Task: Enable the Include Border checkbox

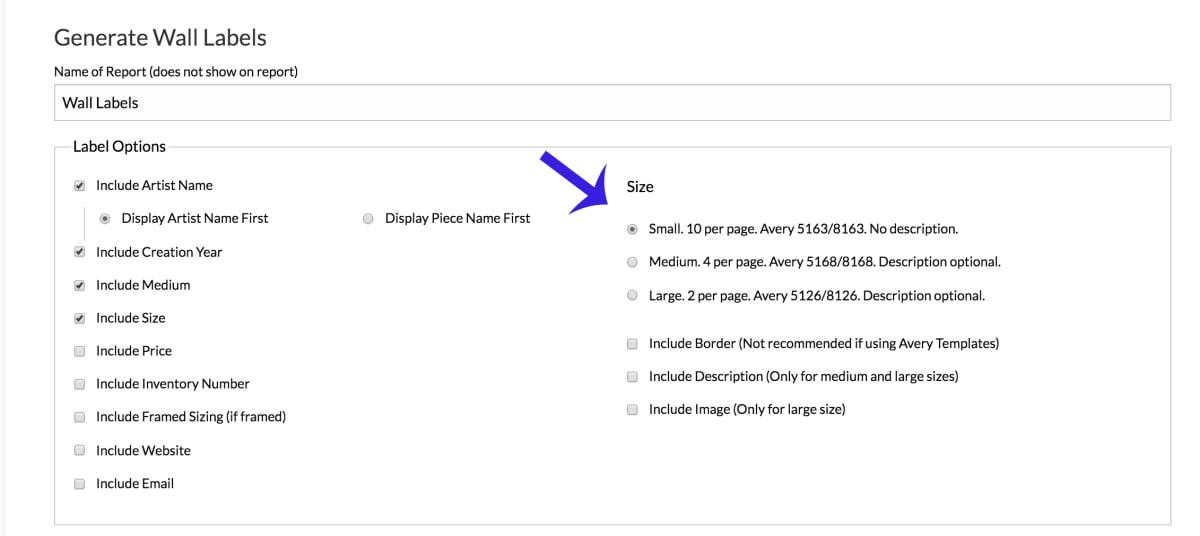Action: (x=632, y=344)
